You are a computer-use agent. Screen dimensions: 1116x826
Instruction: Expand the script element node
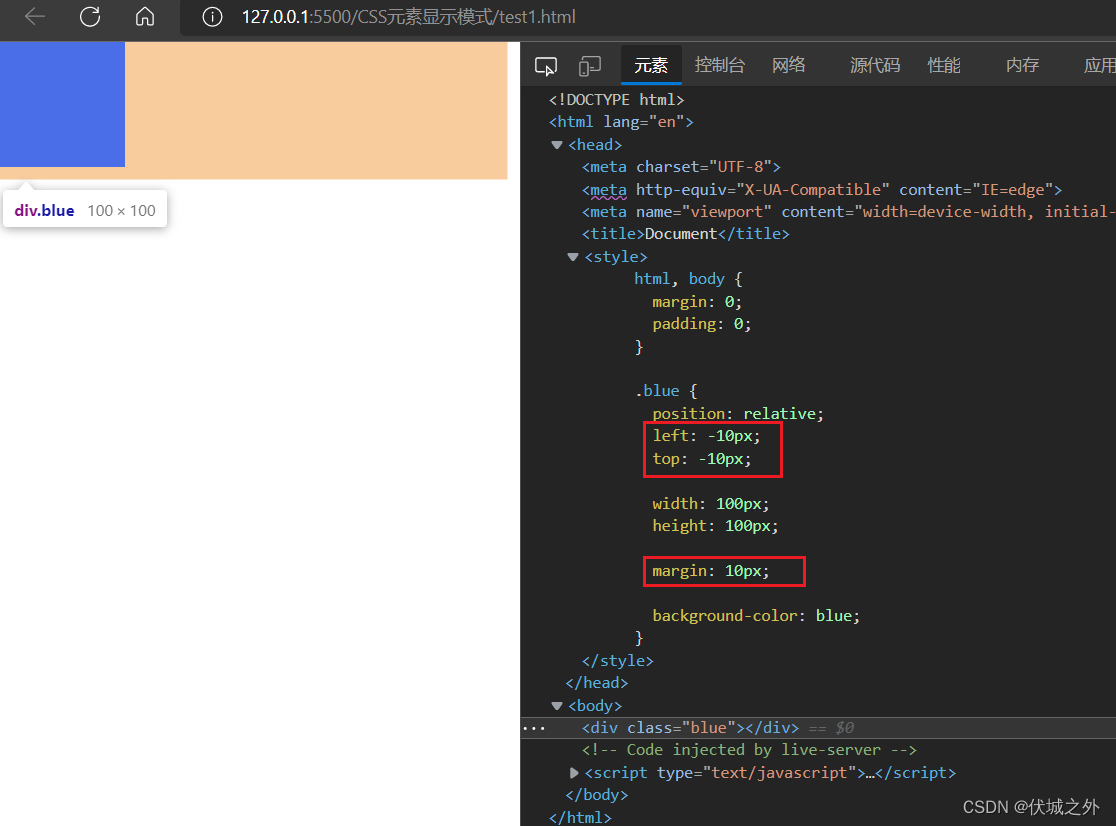(574, 773)
